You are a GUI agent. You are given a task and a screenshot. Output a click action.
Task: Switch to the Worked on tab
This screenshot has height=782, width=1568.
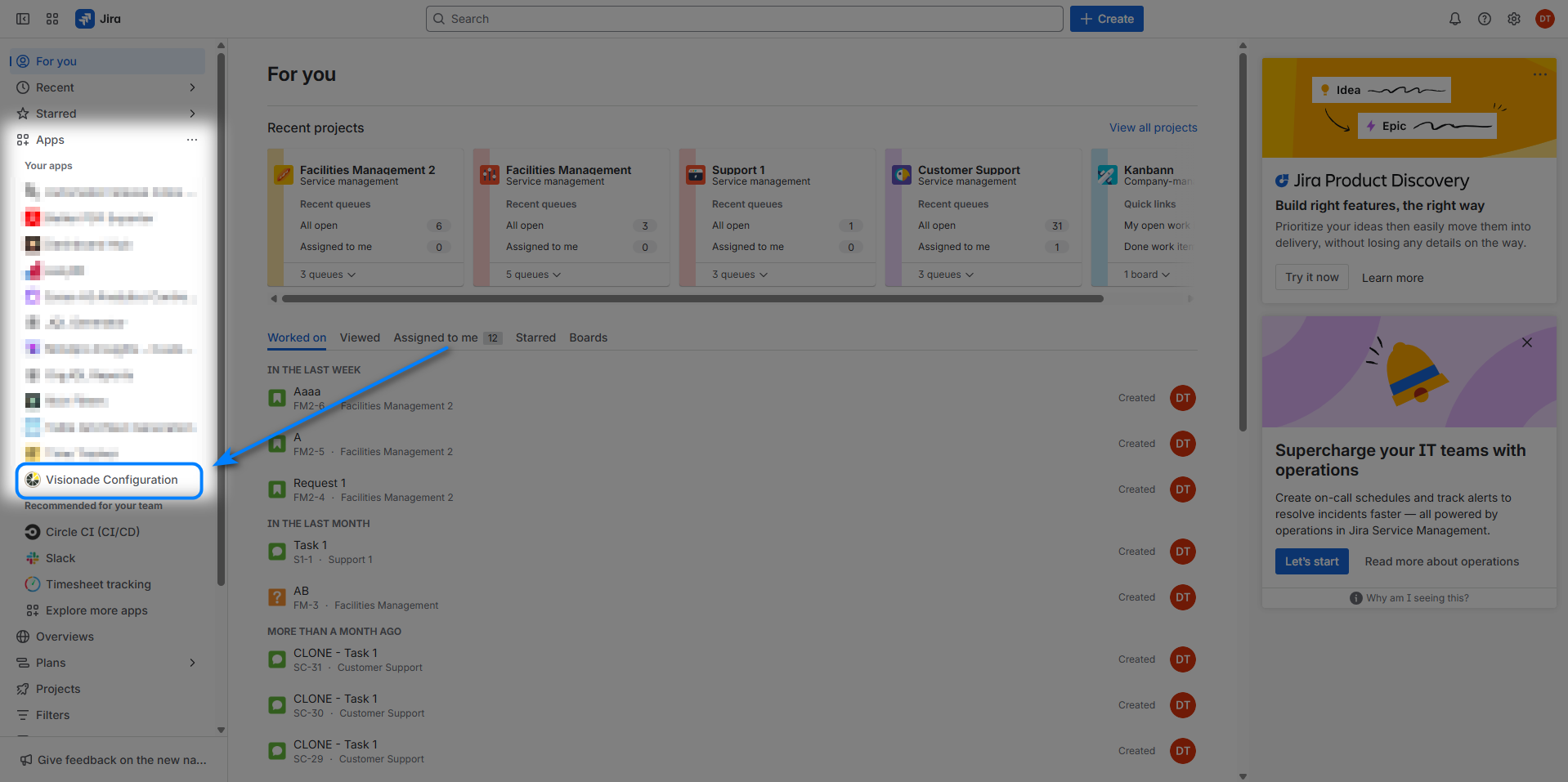(297, 337)
